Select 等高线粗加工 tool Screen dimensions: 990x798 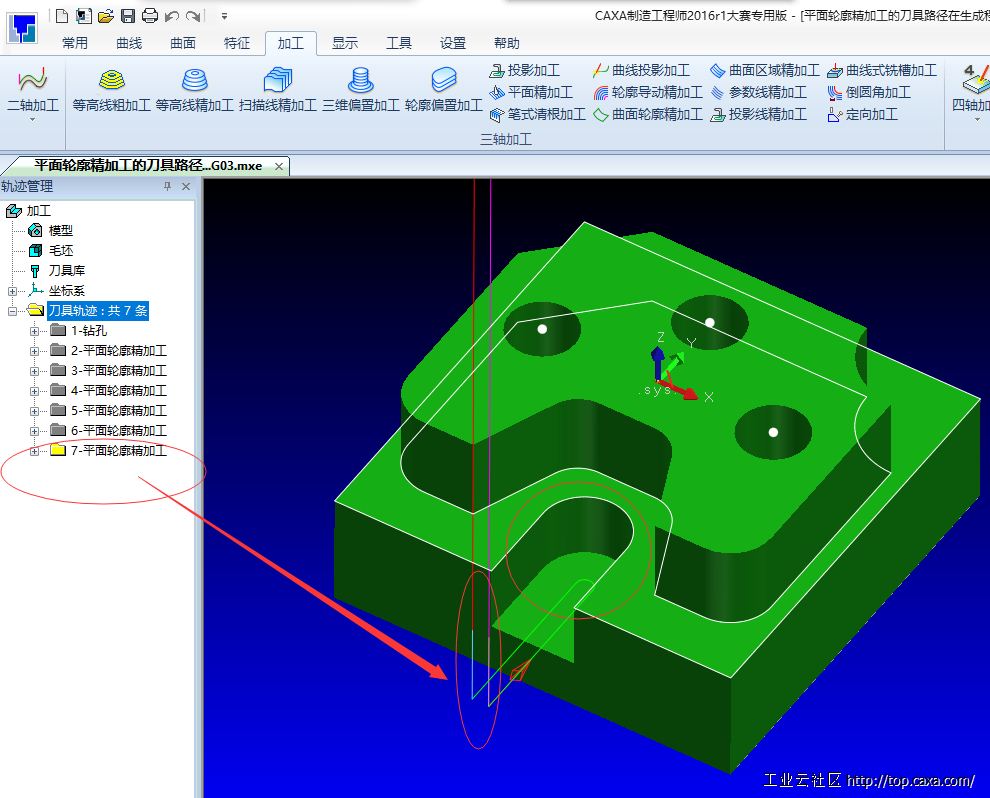tap(112, 90)
